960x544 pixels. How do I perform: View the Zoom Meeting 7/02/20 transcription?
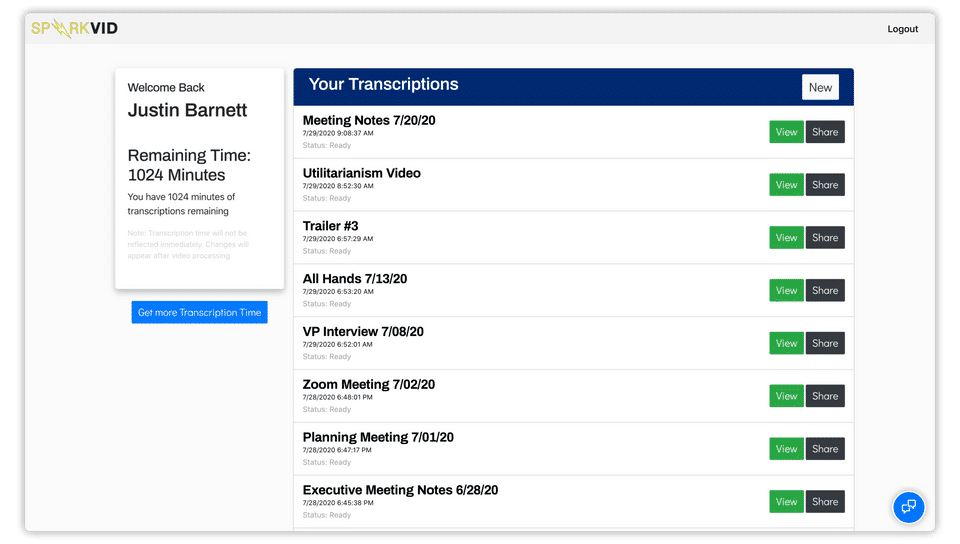click(x=786, y=396)
